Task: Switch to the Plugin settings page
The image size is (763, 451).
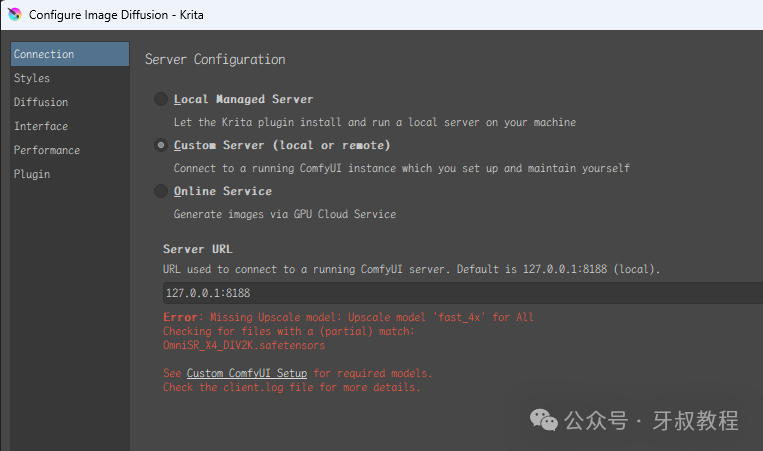Action: pos(70,174)
